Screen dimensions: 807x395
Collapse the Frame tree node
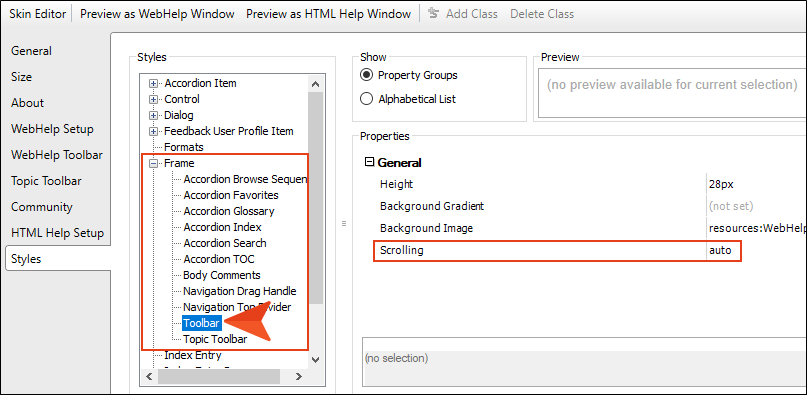[153, 163]
